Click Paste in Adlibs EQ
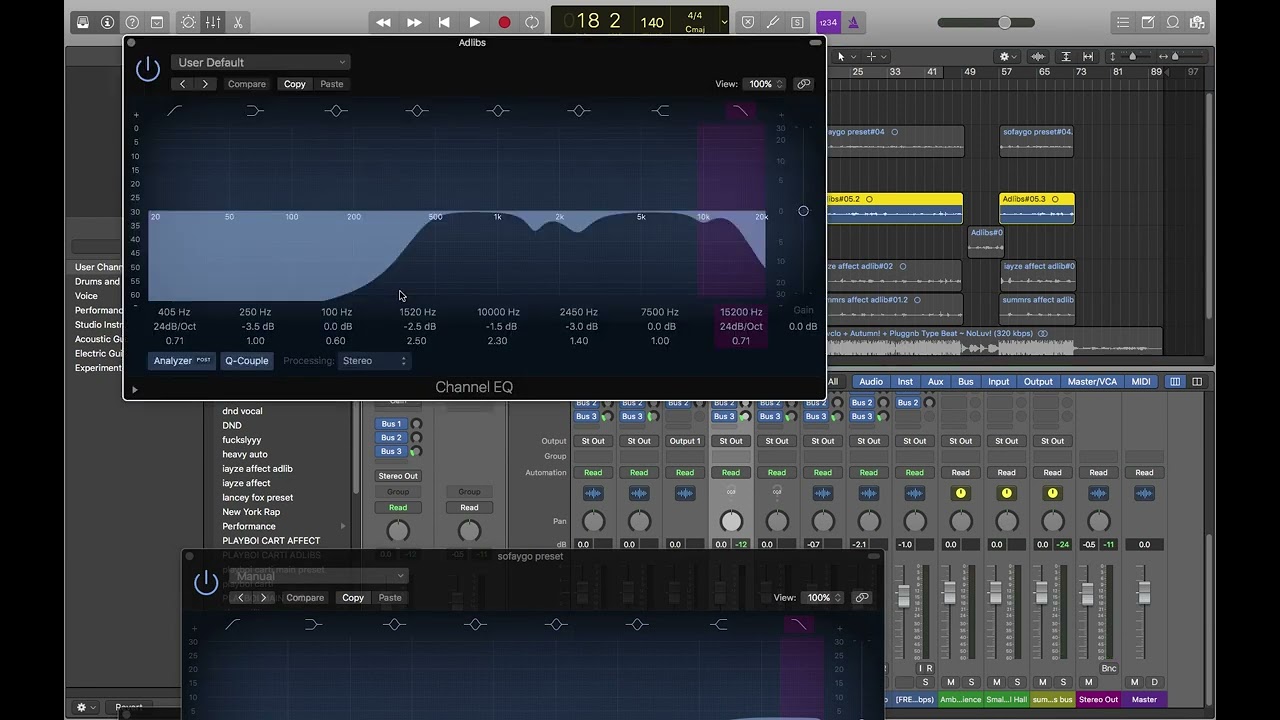 click(x=332, y=84)
